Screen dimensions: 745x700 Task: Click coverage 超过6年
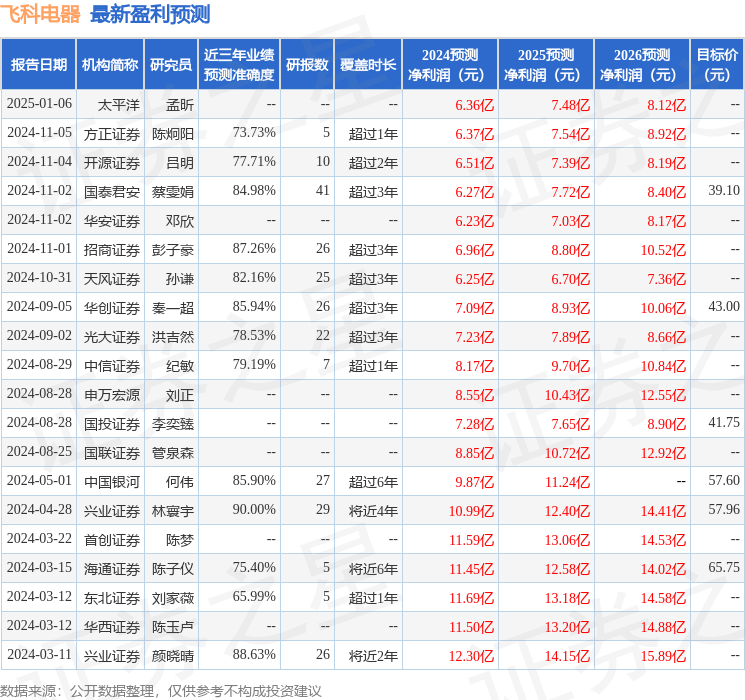click(373, 482)
